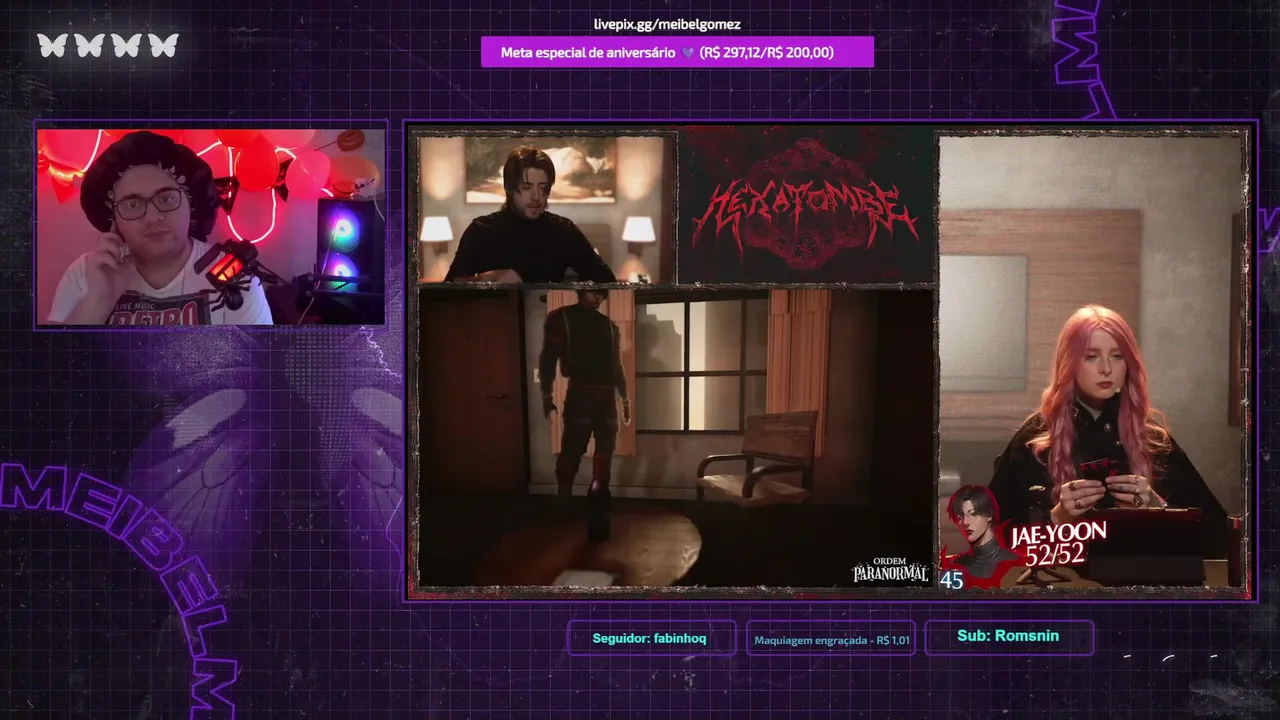
Task: Click the livepix.gg/meibelgomez link text
Action: [x=667, y=24]
